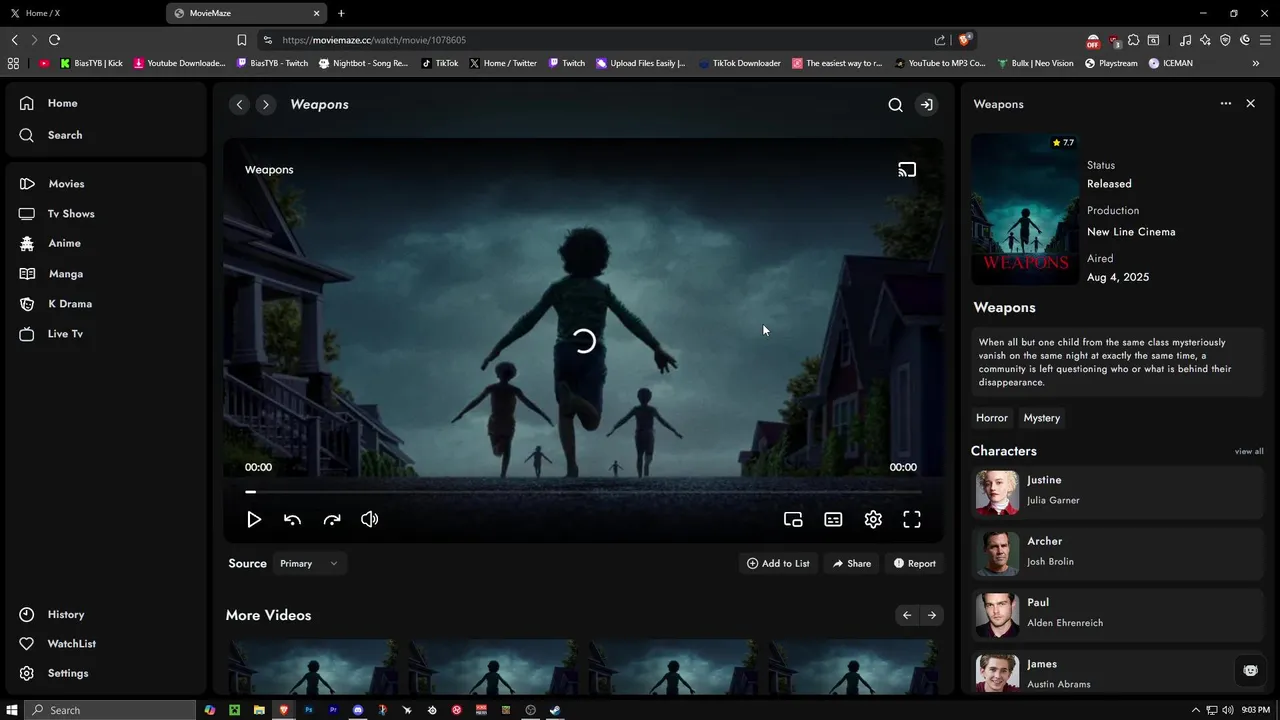The image size is (1280, 720).
Task: Click view all characters link
Action: pyautogui.click(x=1249, y=451)
